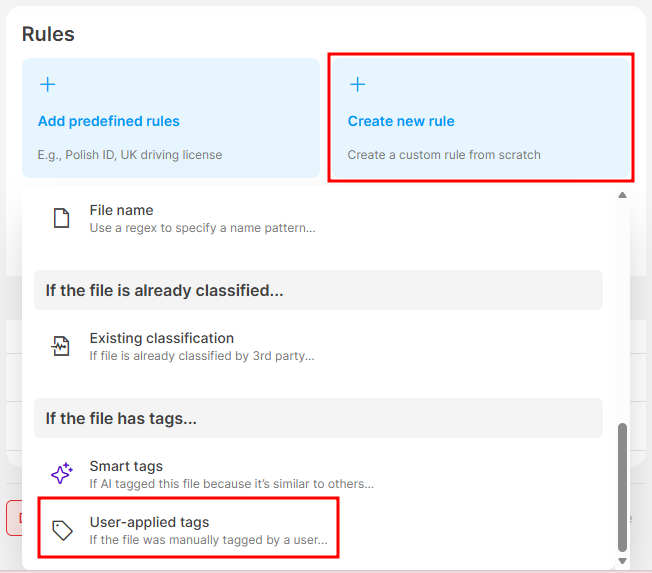The image size is (652, 573).
Task: Click the scrollbar up arrow
Action: 623,196
